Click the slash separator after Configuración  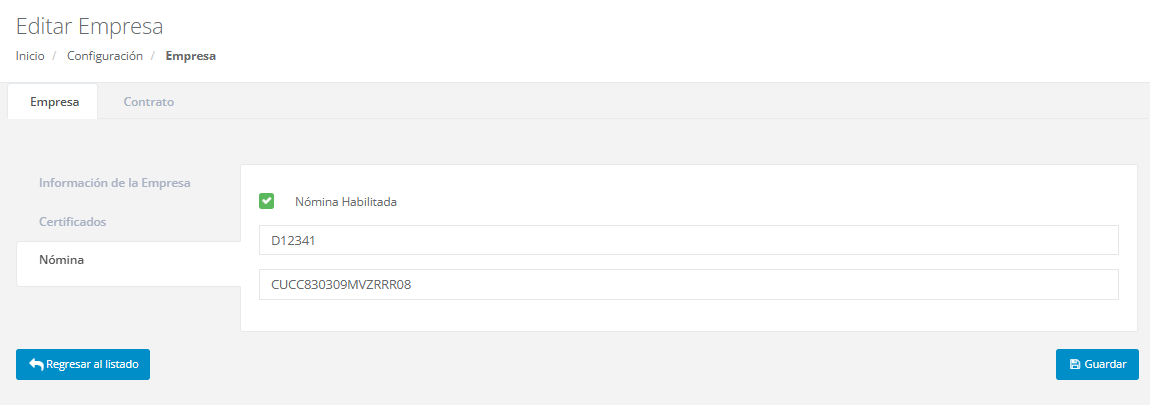pyautogui.click(x=153, y=56)
